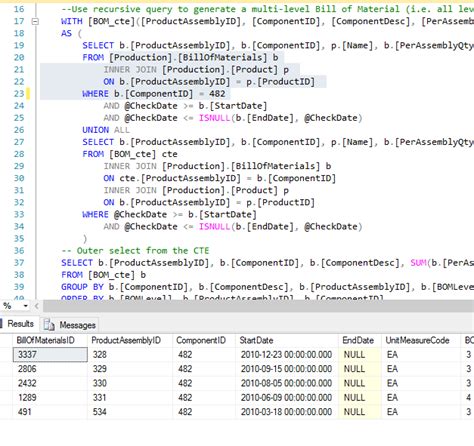Select cell with BillOfMaterialsID 3337
The image size is (474, 446).
[x=50, y=354]
